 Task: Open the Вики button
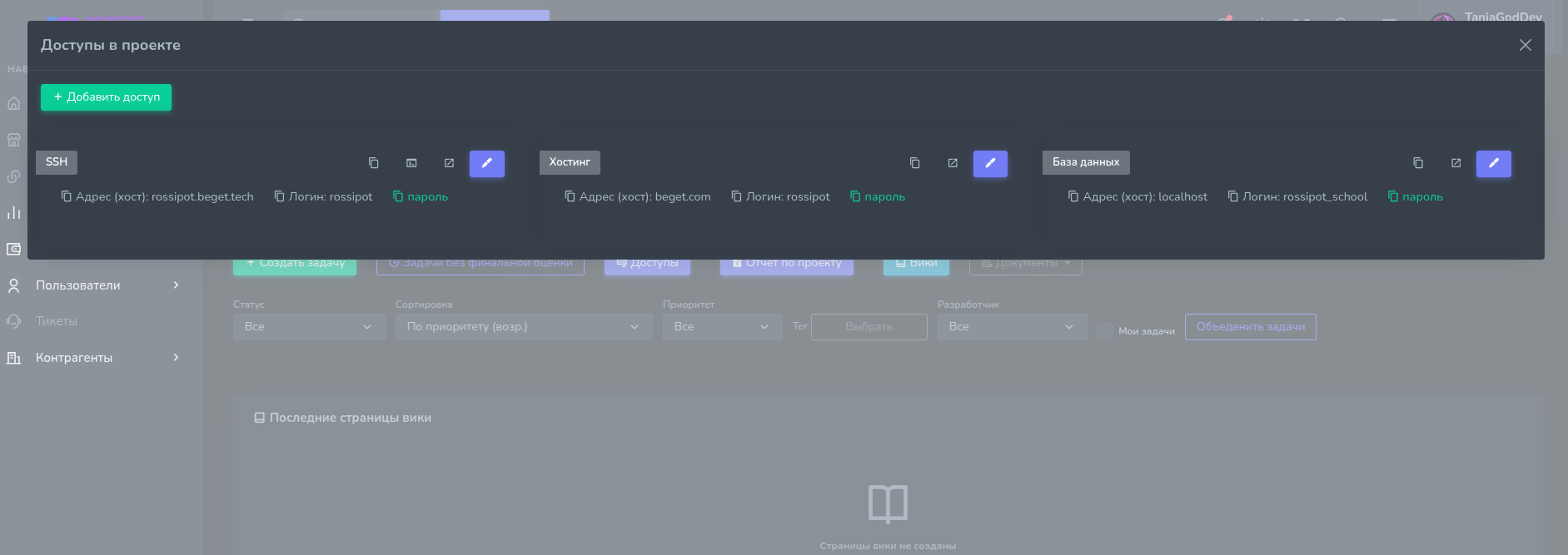click(x=916, y=266)
